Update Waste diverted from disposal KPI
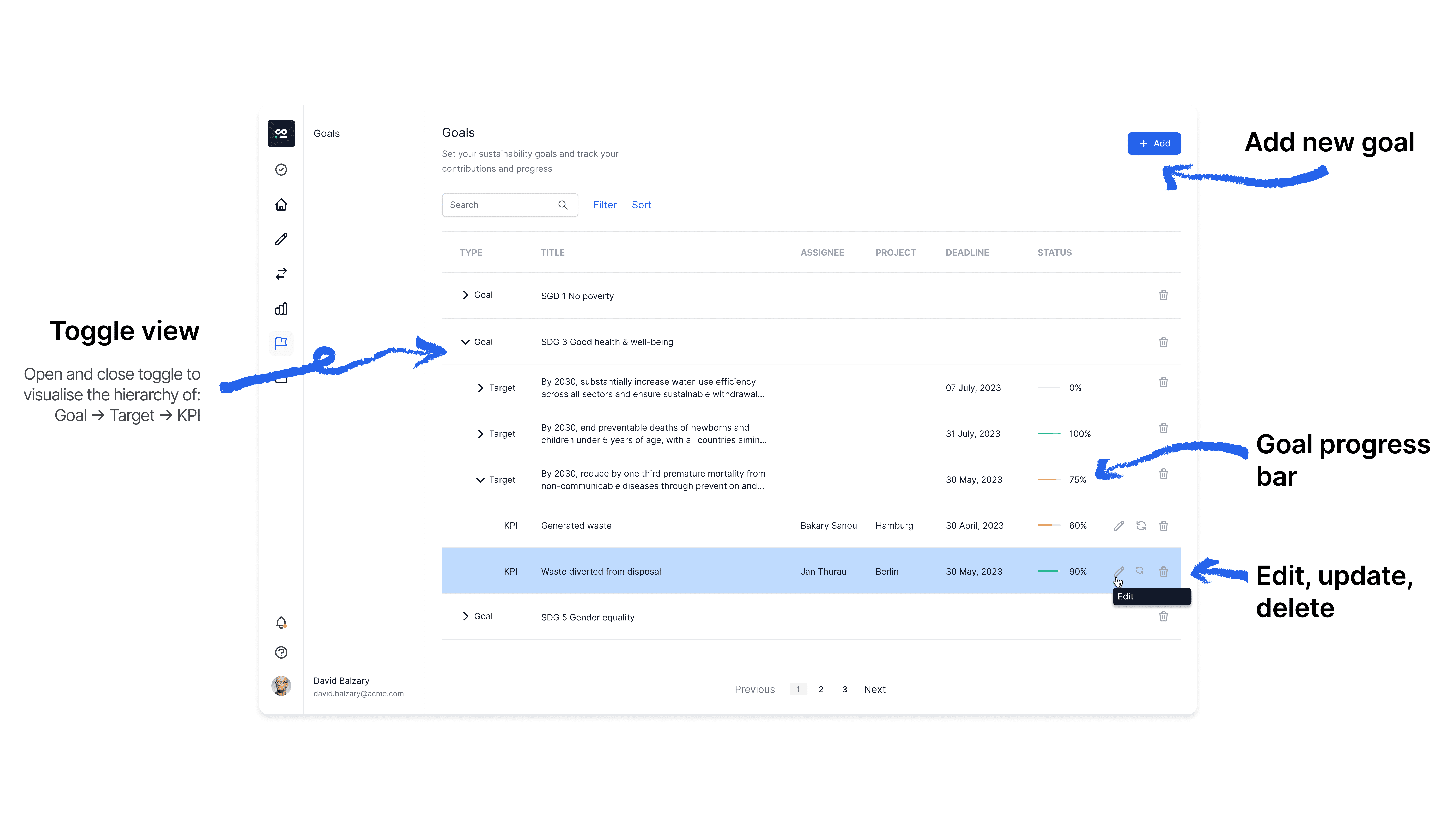Screen dimensions: 1456x819 tap(1140, 570)
